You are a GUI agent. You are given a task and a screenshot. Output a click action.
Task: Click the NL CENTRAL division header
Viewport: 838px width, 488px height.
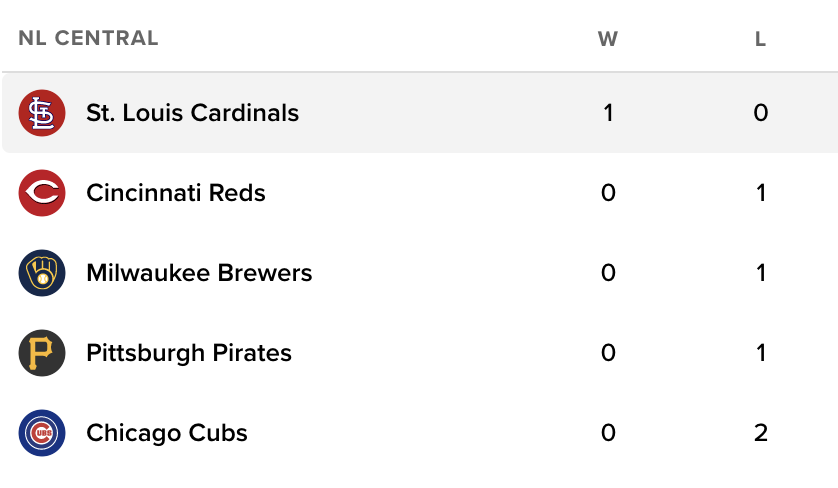[x=88, y=39]
